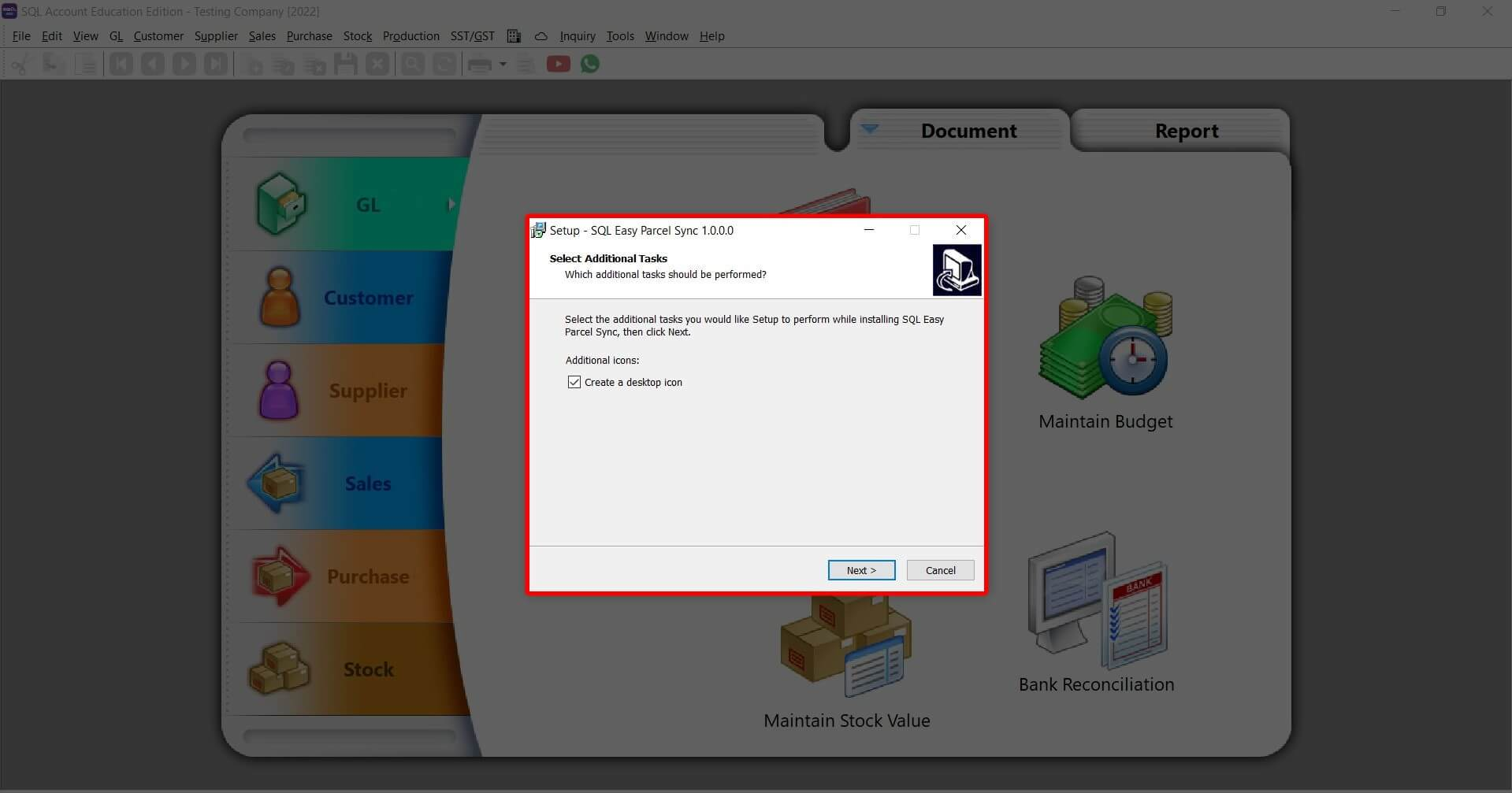Click the Cancel X toolbar icon
Image resolution: width=1512 pixels, height=793 pixels.
[x=377, y=65]
